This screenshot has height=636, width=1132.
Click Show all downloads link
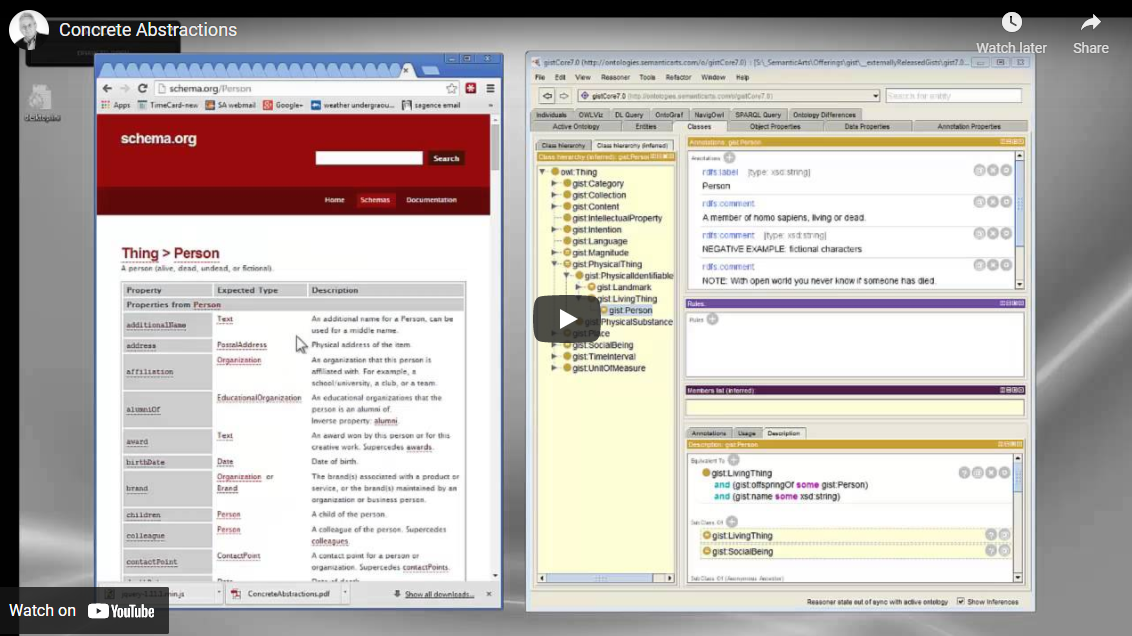coord(439,594)
